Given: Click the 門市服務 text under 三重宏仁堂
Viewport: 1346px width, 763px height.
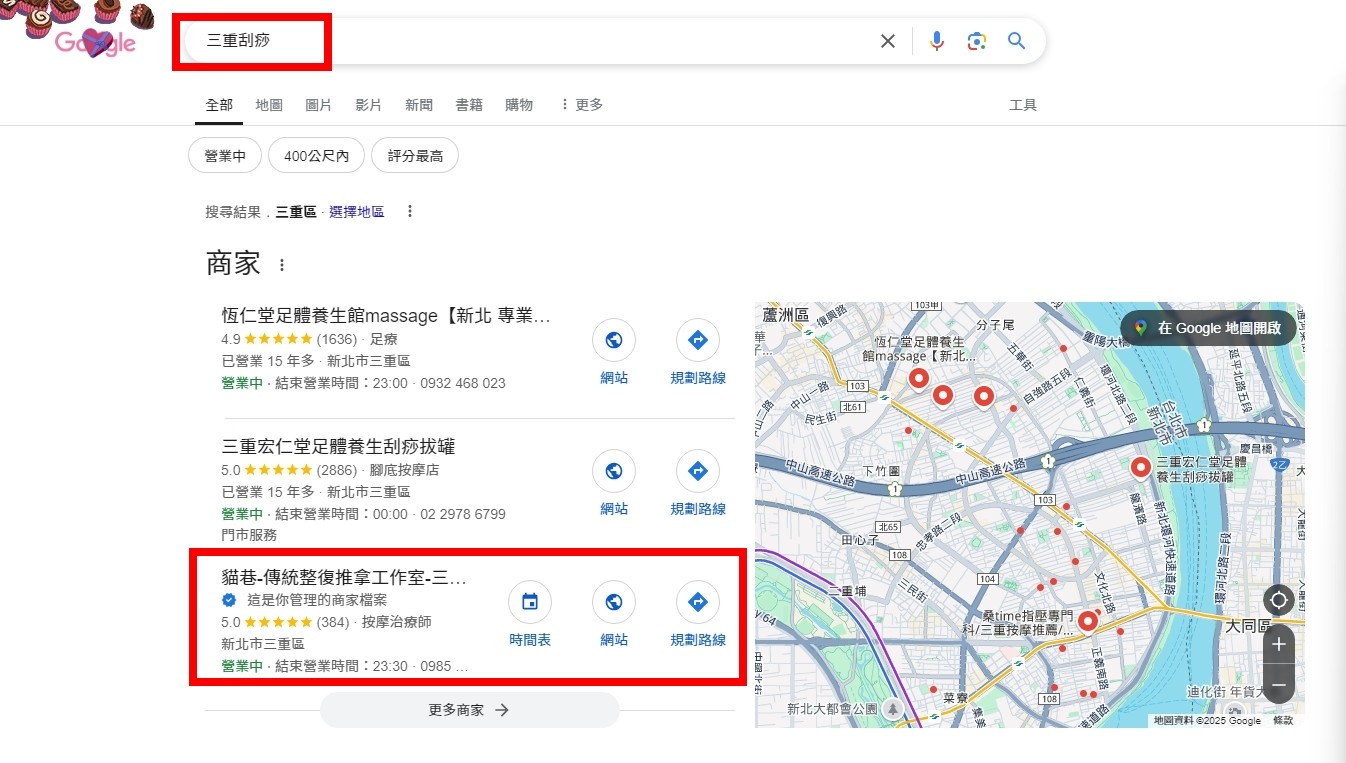Looking at the screenshot, I should click(x=249, y=535).
